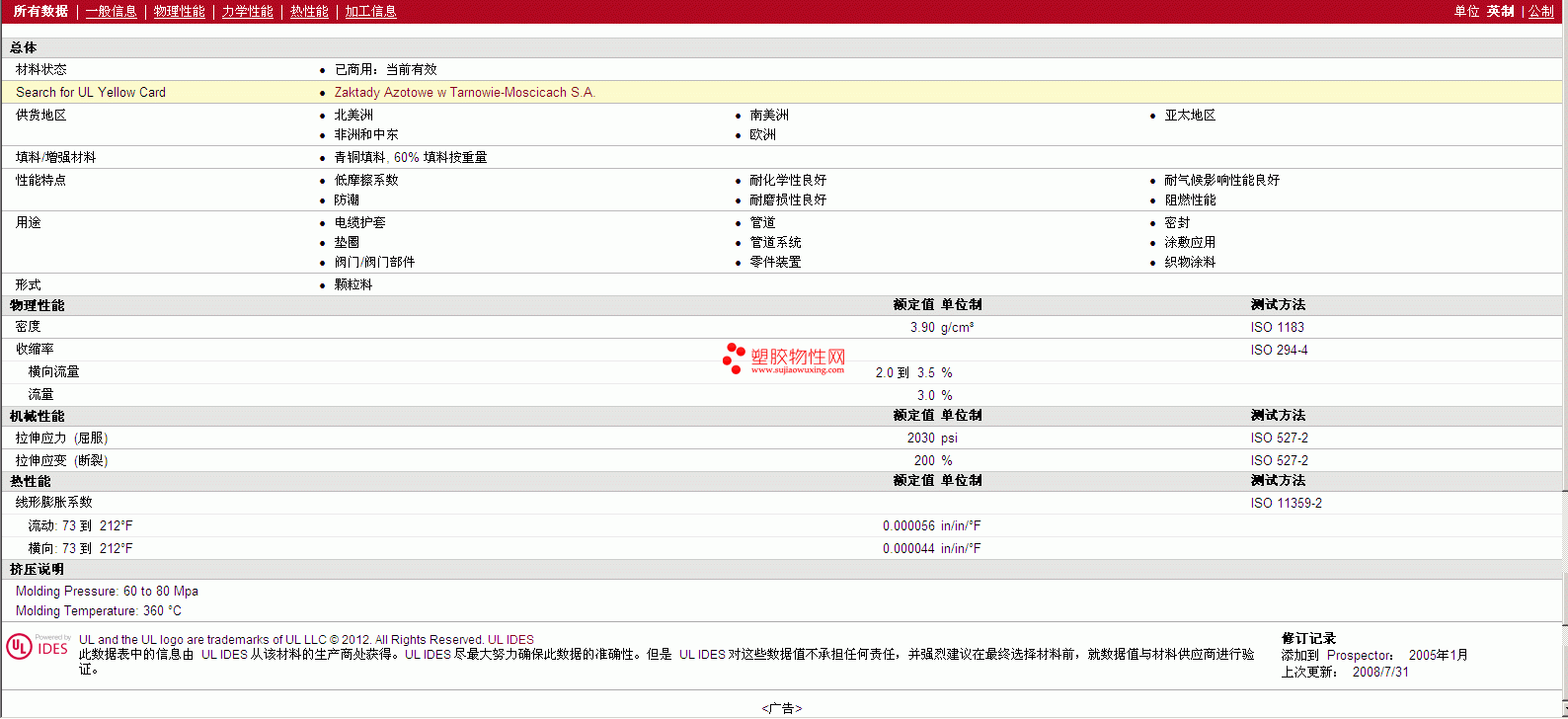Switch to the 物理性能 tab
This screenshot has height=719, width=1568.
[x=179, y=11]
